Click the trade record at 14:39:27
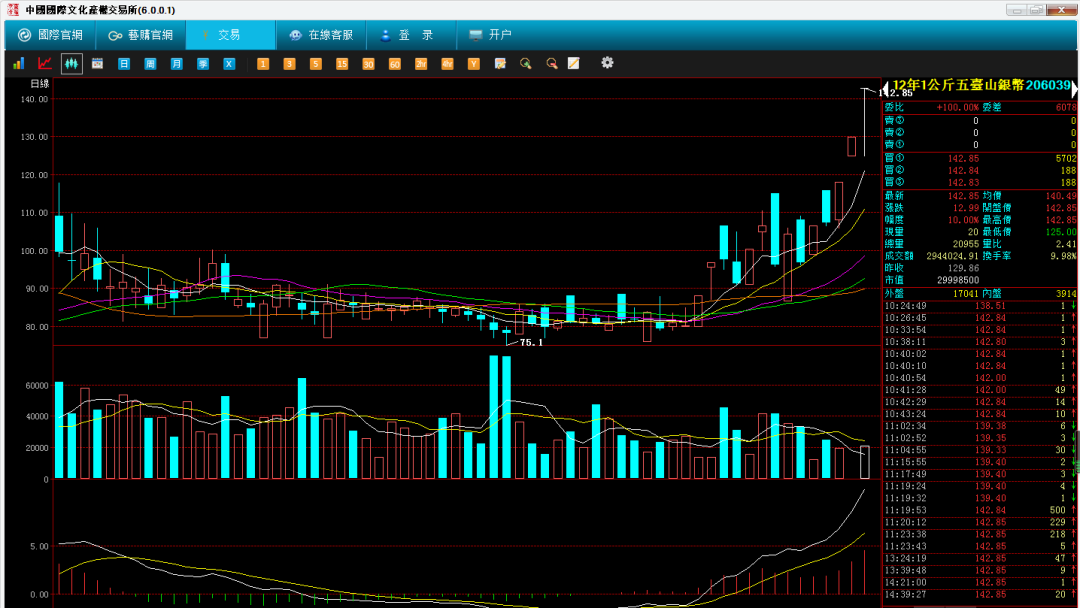The height and width of the screenshot is (608, 1080). [979, 594]
